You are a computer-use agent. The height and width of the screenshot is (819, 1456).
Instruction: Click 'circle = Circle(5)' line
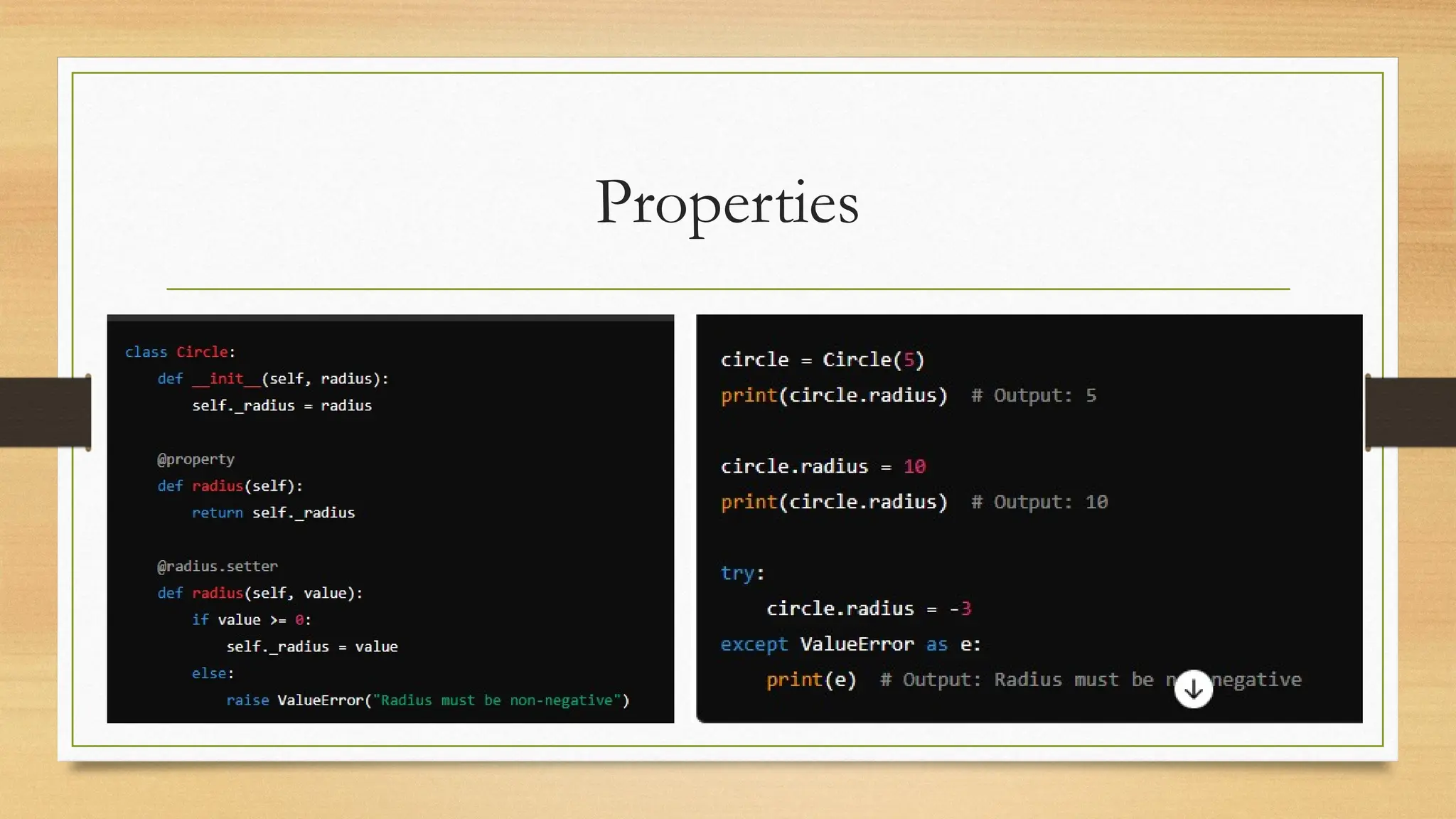(822, 360)
